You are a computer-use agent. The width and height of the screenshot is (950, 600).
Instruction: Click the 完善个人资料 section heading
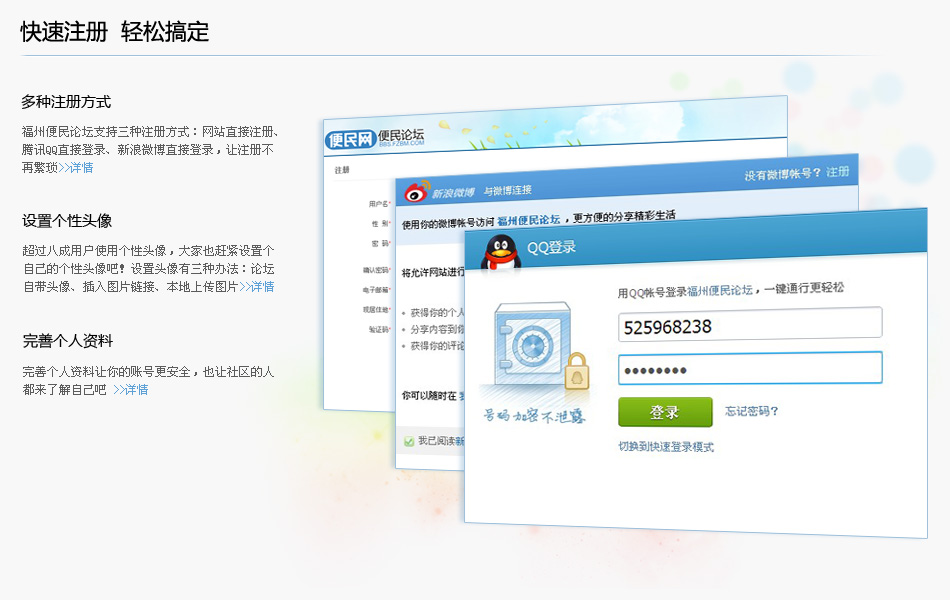[x=68, y=341]
